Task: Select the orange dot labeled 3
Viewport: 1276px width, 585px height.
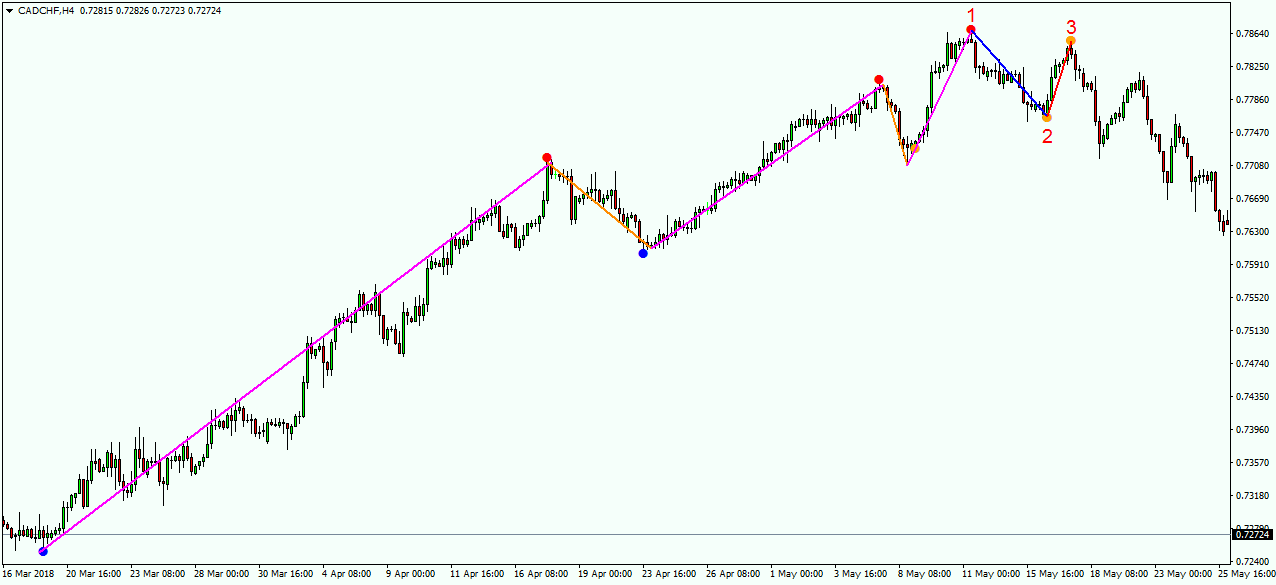Action: pyautogui.click(x=1070, y=41)
